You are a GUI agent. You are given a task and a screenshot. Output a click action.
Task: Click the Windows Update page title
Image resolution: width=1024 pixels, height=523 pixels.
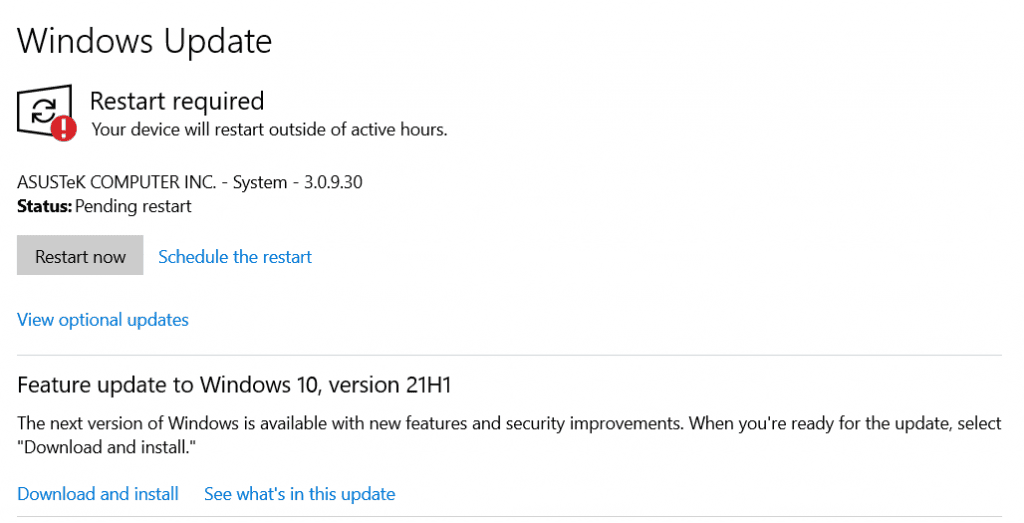click(x=144, y=41)
